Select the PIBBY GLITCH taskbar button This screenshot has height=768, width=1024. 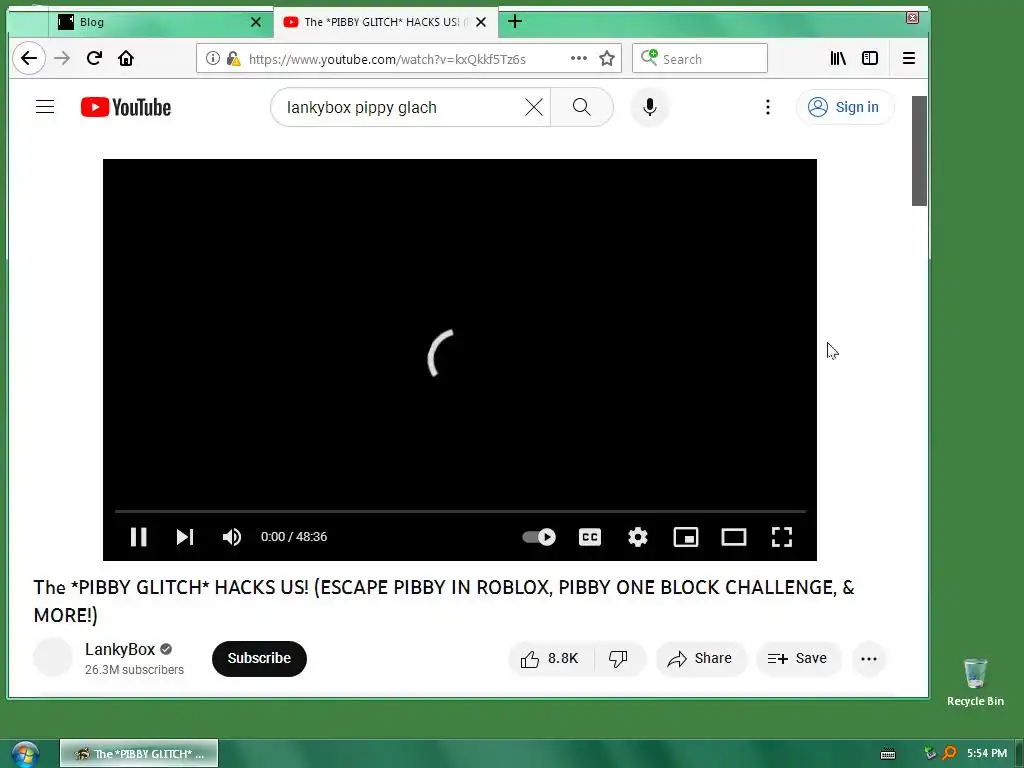coord(139,754)
